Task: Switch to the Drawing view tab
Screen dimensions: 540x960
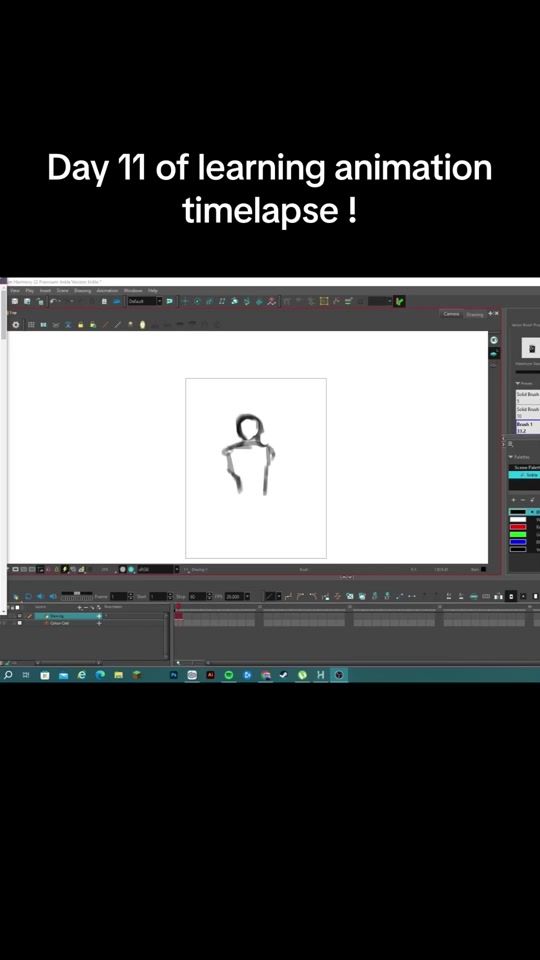Action: 474,314
